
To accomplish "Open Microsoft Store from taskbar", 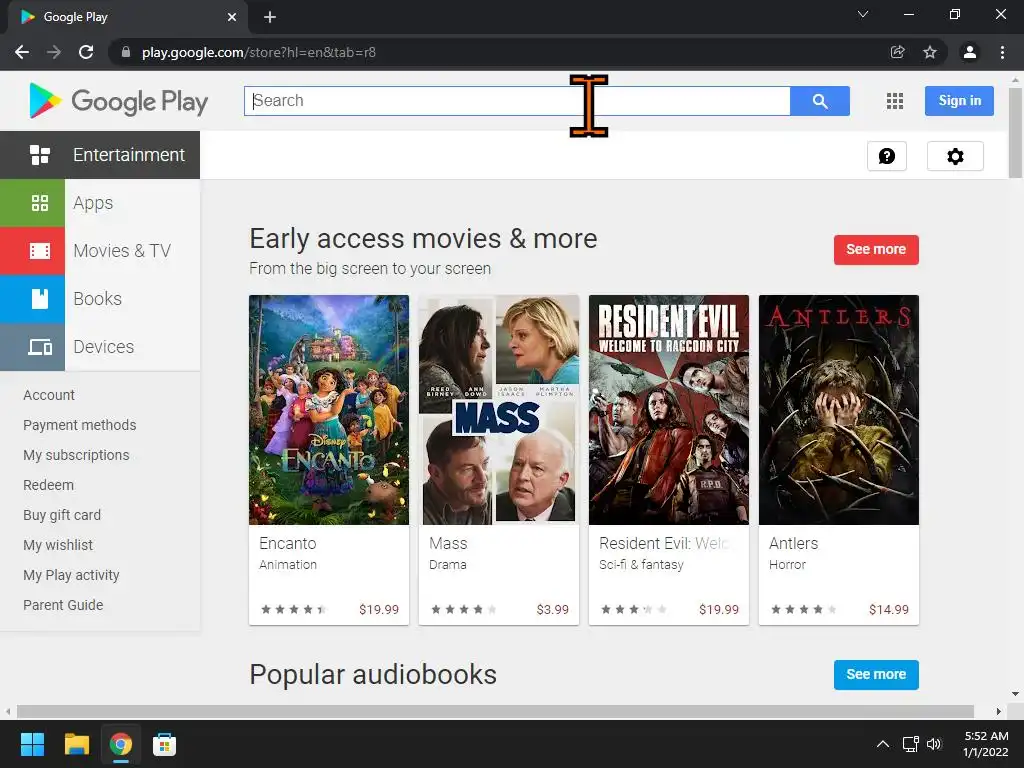I will (165, 744).
